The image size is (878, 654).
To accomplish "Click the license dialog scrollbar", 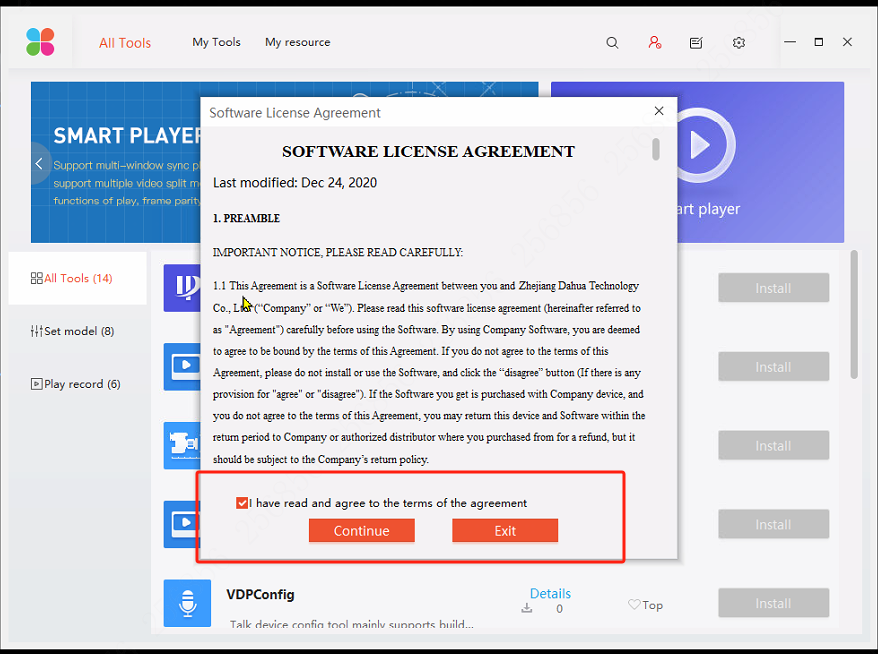I will click(657, 152).
